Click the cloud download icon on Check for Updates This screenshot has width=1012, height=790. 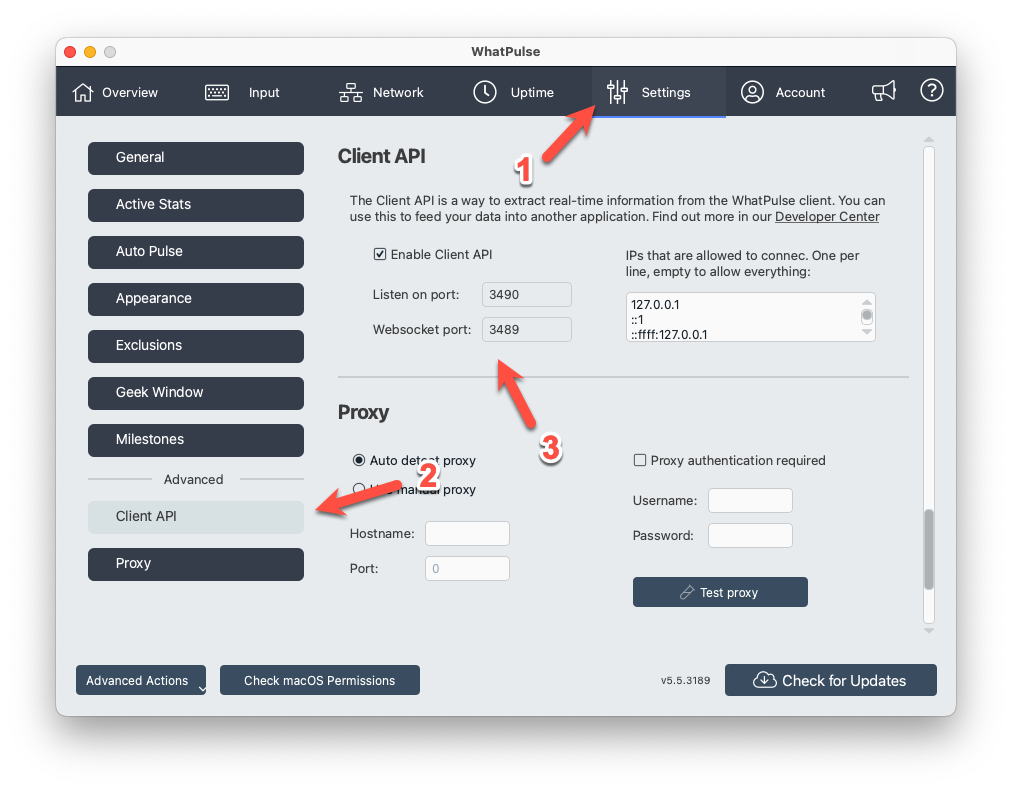click(x=765, y=680)
